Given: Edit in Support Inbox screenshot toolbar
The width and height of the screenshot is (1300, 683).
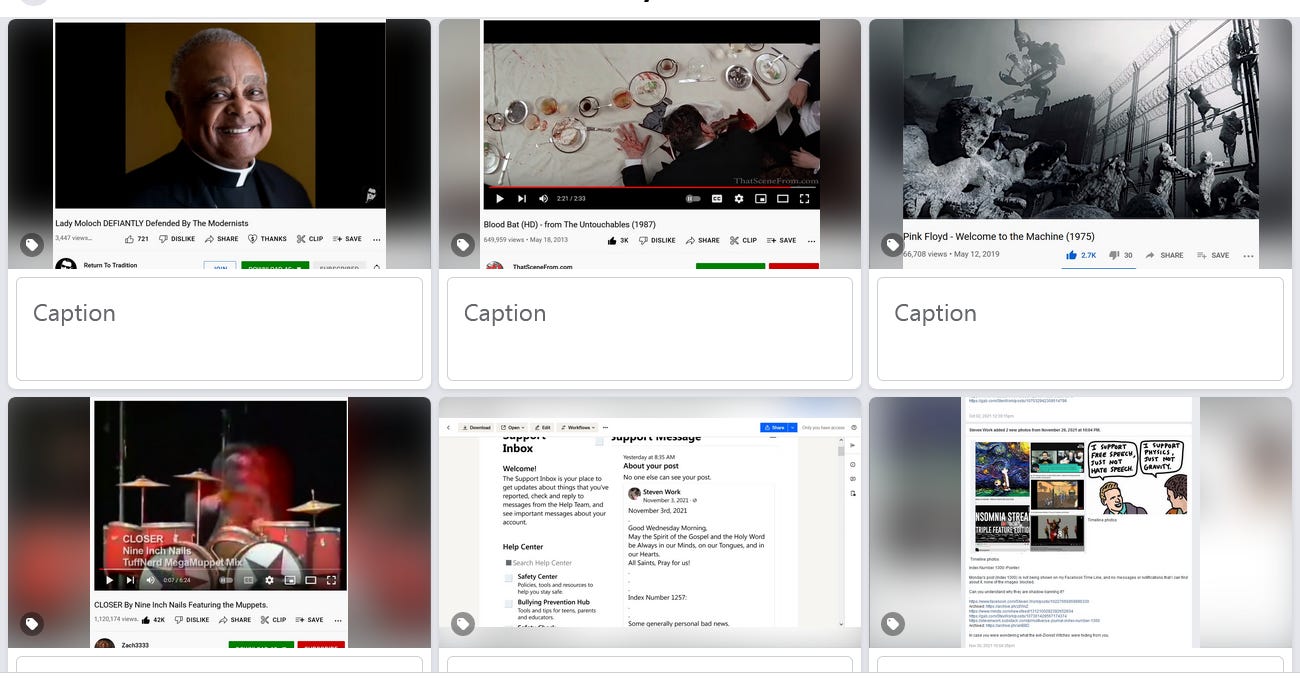Looking at the screenshot, I should click(543, 427).
